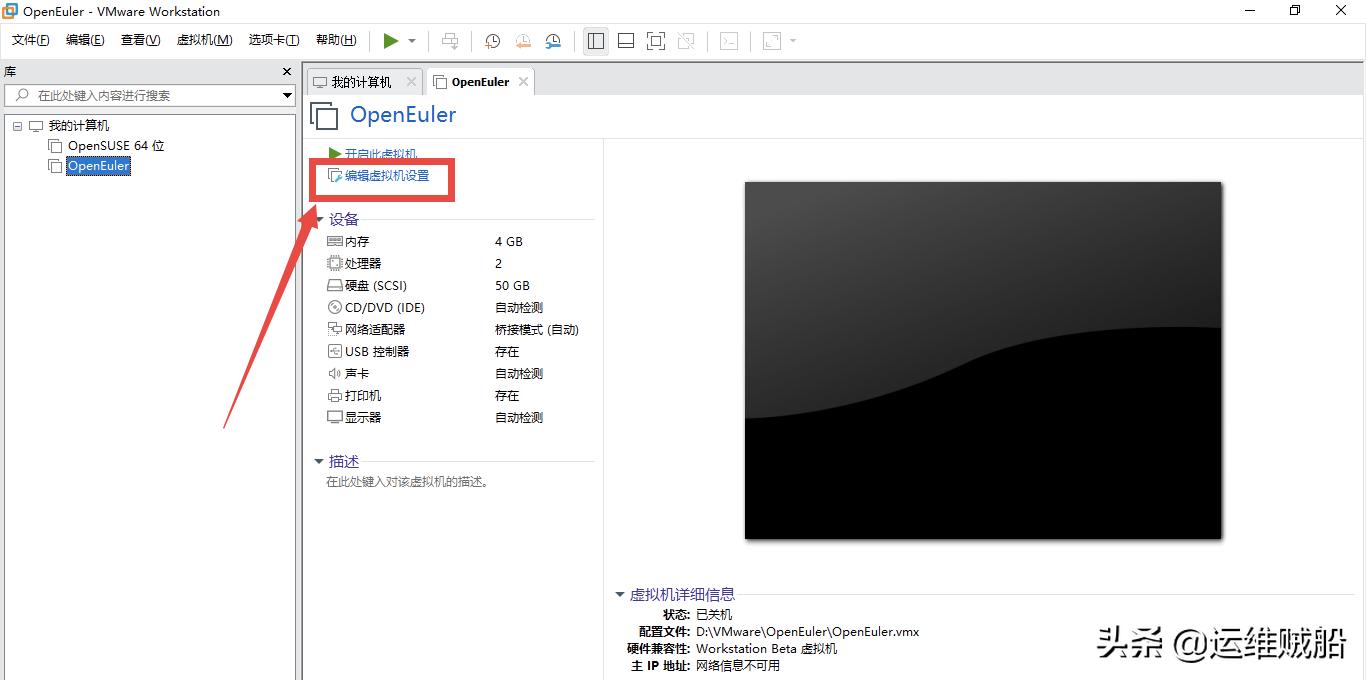Image resolution: width=1366 pixels, height=680 pixels.
Task: Switch to the 我的计算机 tab
Action: point(362,81)
